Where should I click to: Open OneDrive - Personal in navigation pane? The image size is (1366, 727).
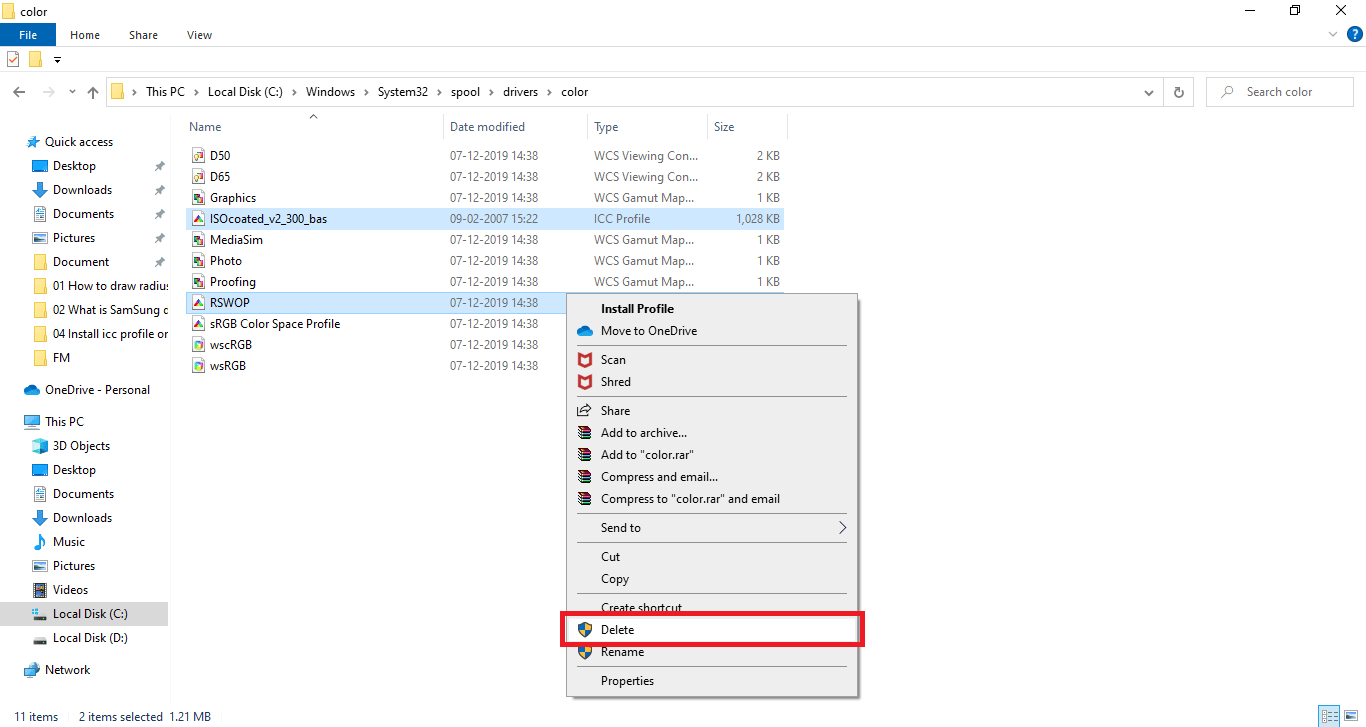(x=97, y=390)
